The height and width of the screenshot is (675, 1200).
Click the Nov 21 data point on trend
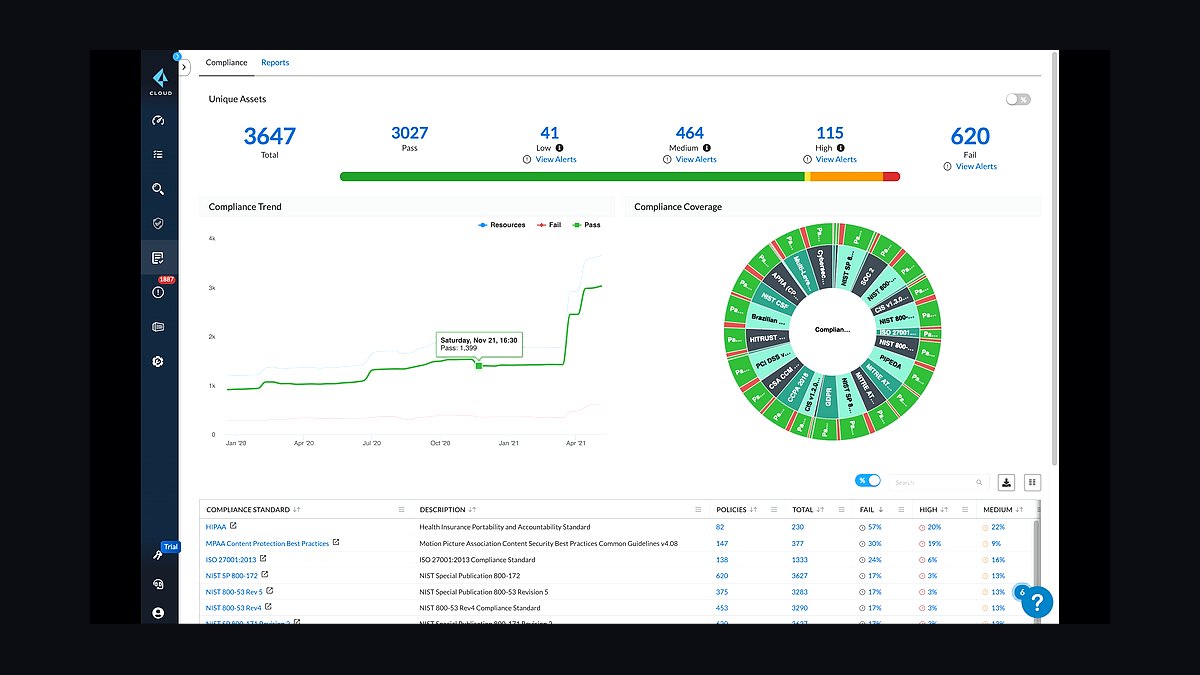point(479,366)
